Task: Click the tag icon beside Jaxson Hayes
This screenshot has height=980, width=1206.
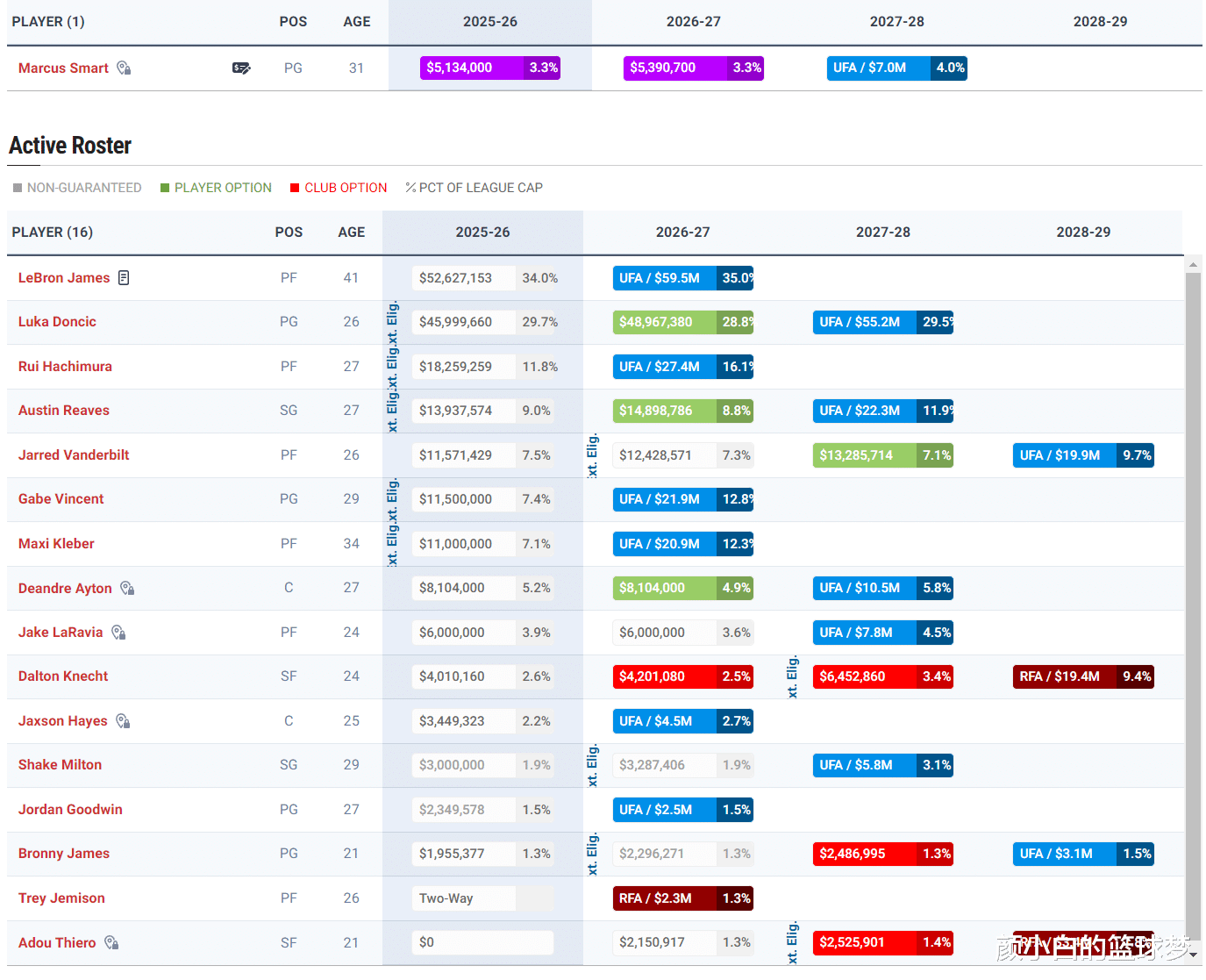Action: 123,720
